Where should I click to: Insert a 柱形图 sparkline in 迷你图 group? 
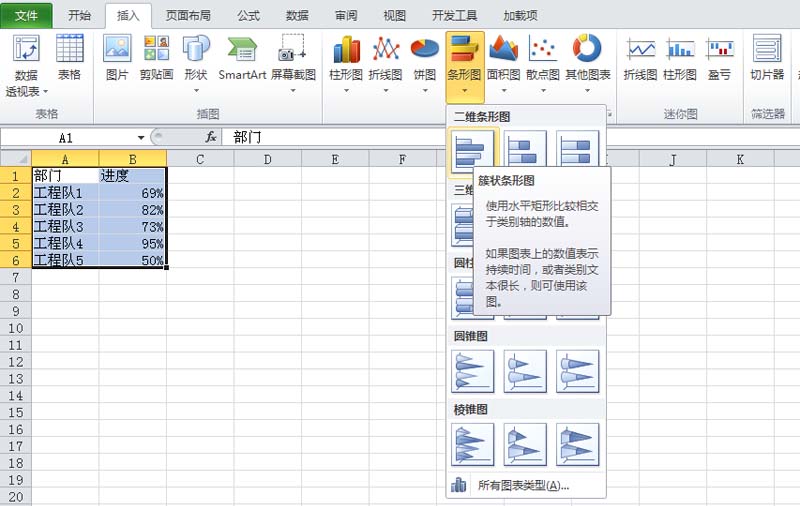coord(680,57)
